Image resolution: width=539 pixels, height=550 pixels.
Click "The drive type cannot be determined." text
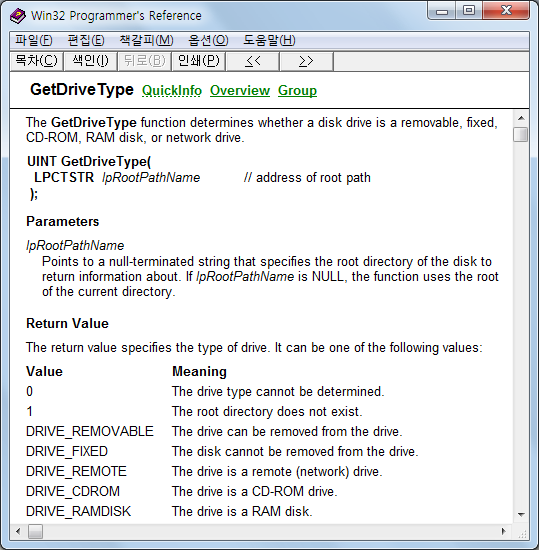pyautogui.click(x=278, y=391)
